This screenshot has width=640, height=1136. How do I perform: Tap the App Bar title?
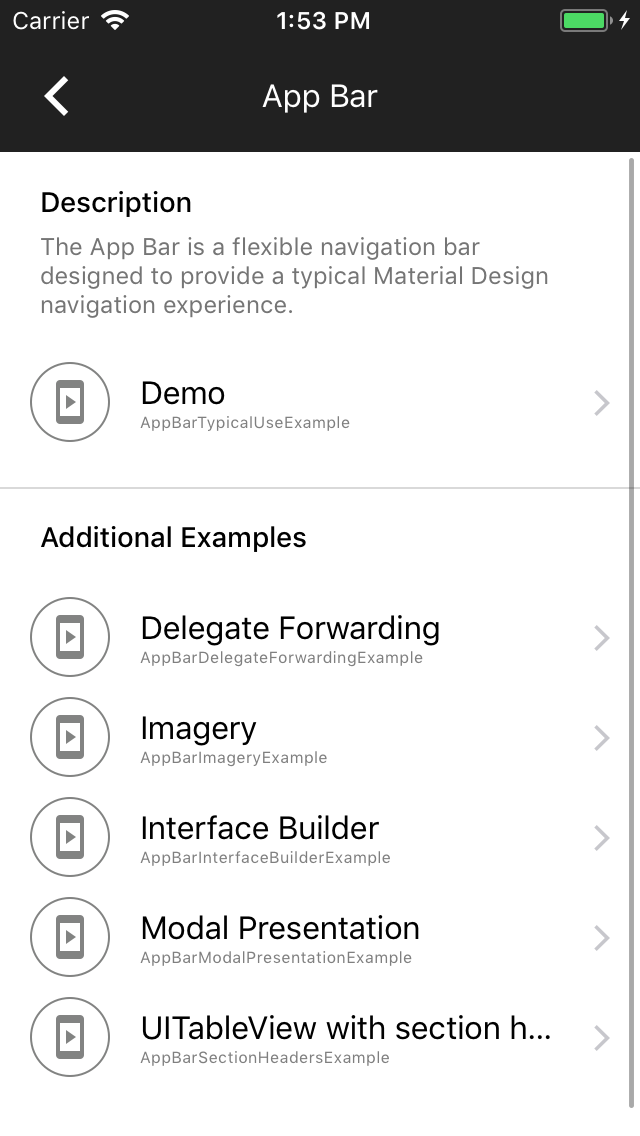(319, 95)
